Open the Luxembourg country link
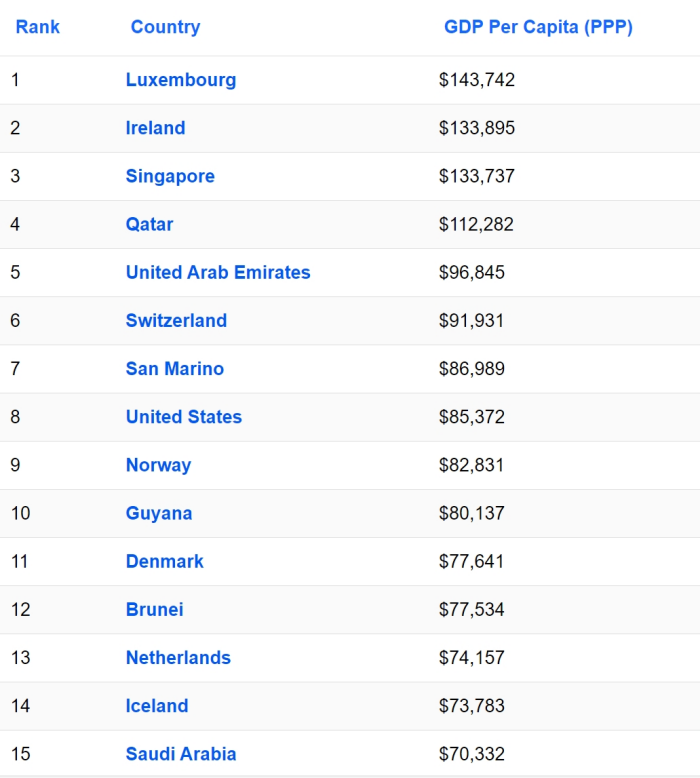Viewport: 700px width, 778px height. 181,80
